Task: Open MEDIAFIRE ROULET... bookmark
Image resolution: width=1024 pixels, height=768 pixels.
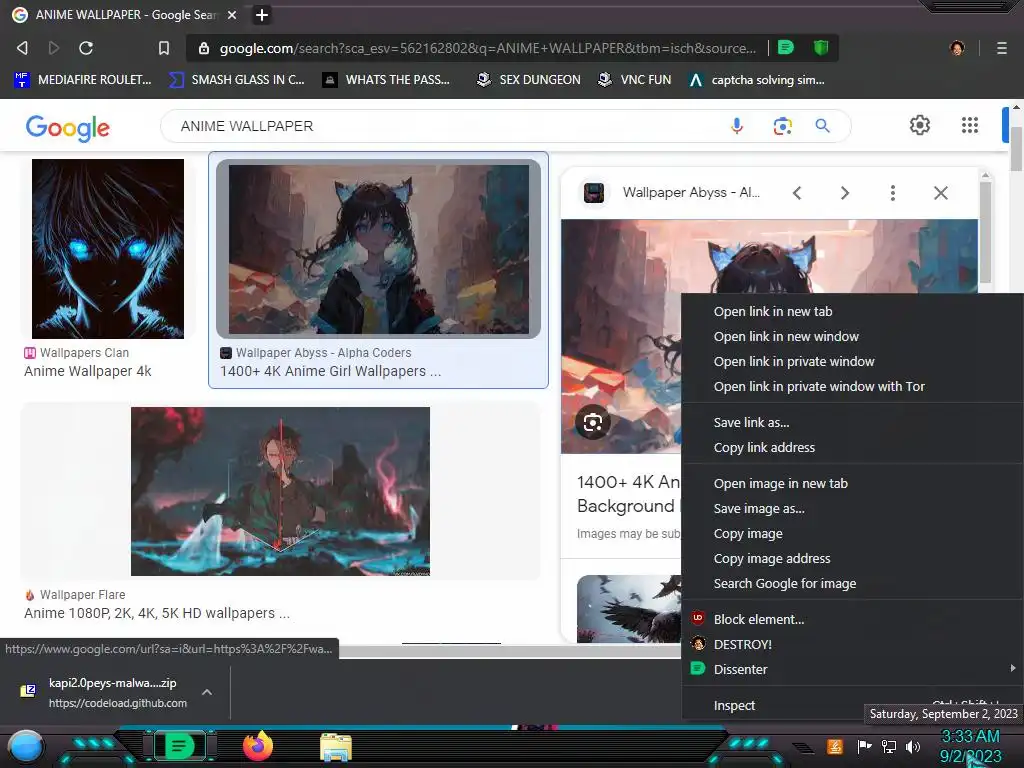Action: (84, 80)
